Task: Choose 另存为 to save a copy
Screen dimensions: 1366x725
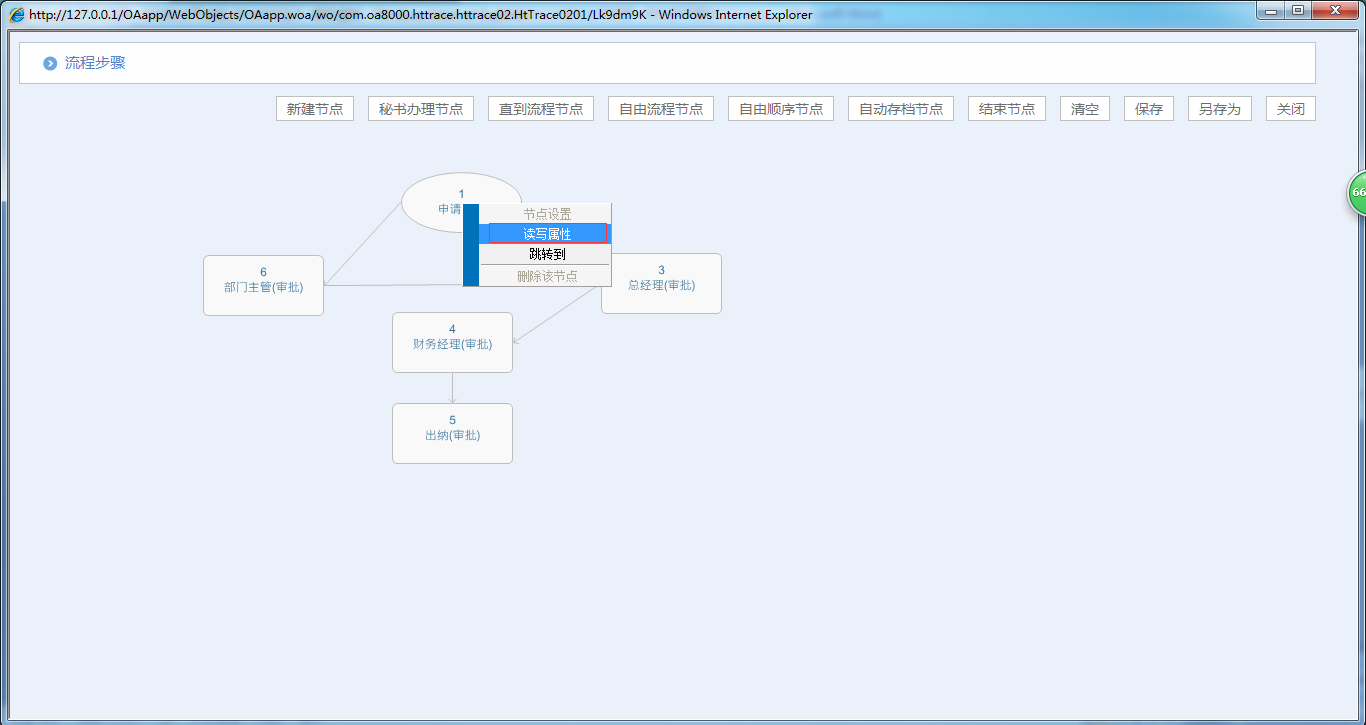Action: [x=1220, y=109]
